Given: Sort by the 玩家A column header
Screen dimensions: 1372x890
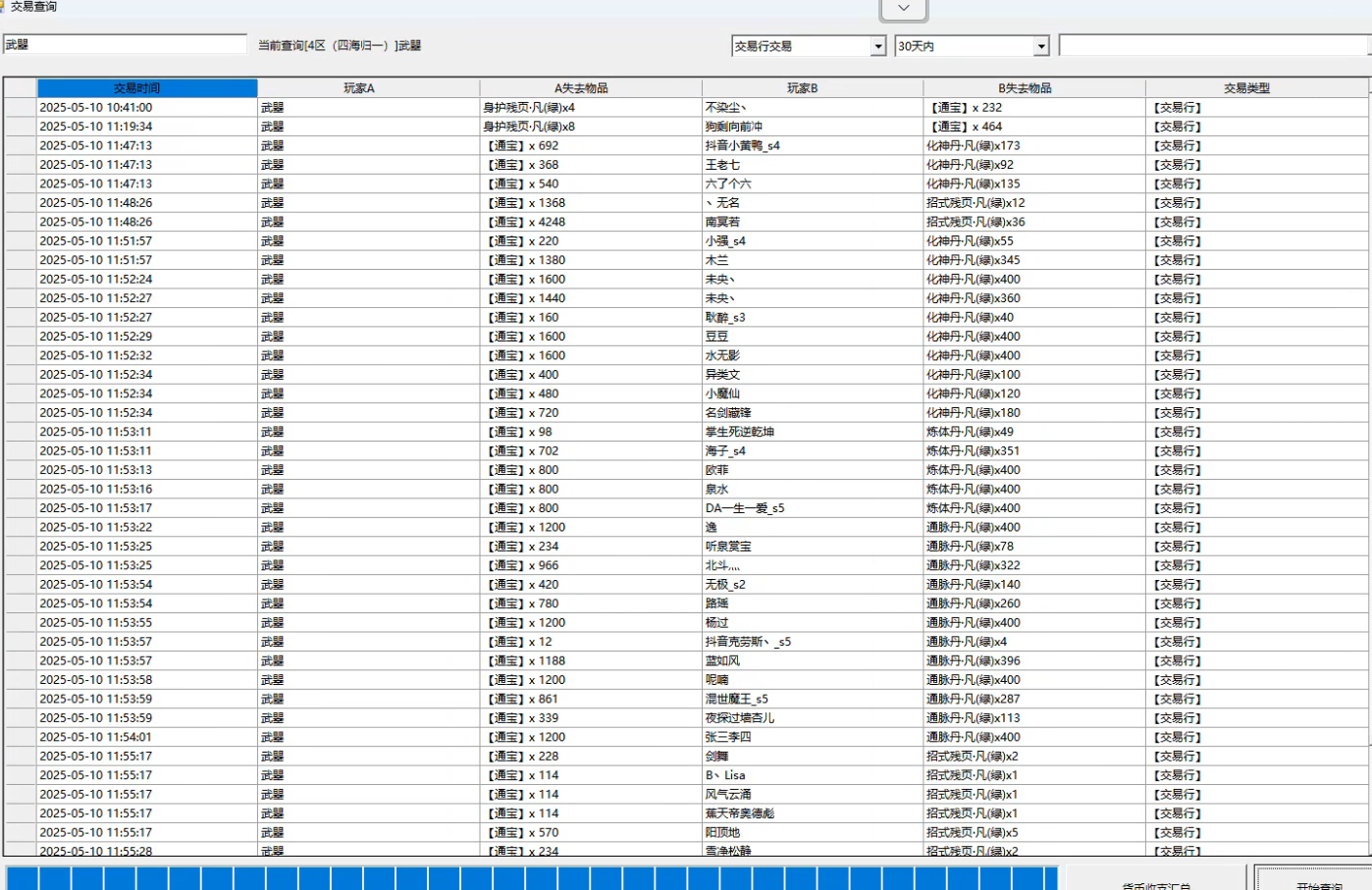Looking at the screenshot, I should (x=369, y=88).
